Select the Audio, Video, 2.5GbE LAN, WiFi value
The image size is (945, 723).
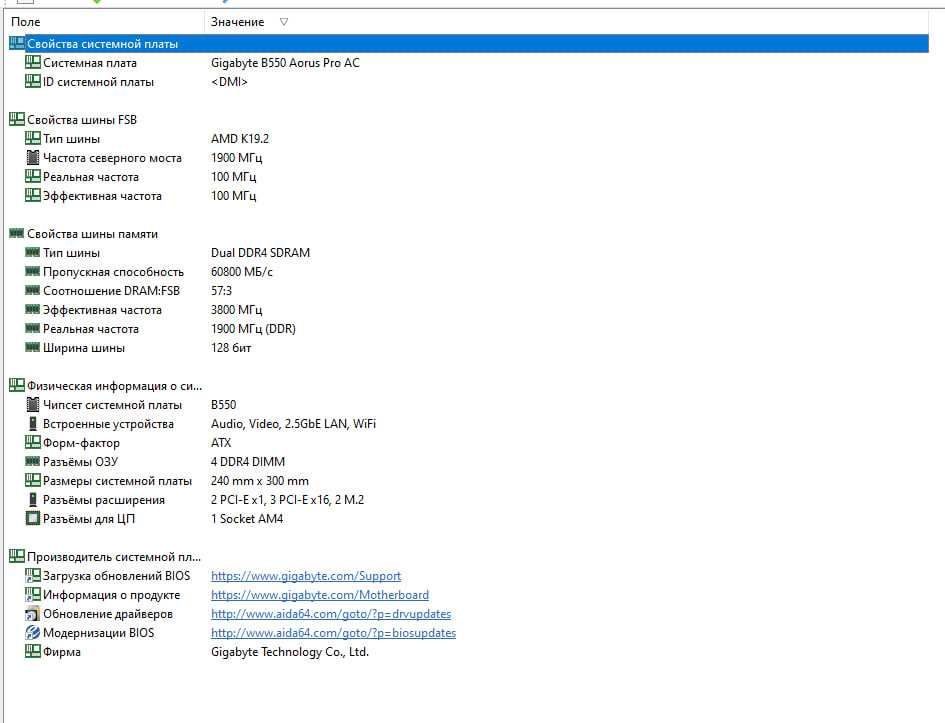(x=293, y=424)
